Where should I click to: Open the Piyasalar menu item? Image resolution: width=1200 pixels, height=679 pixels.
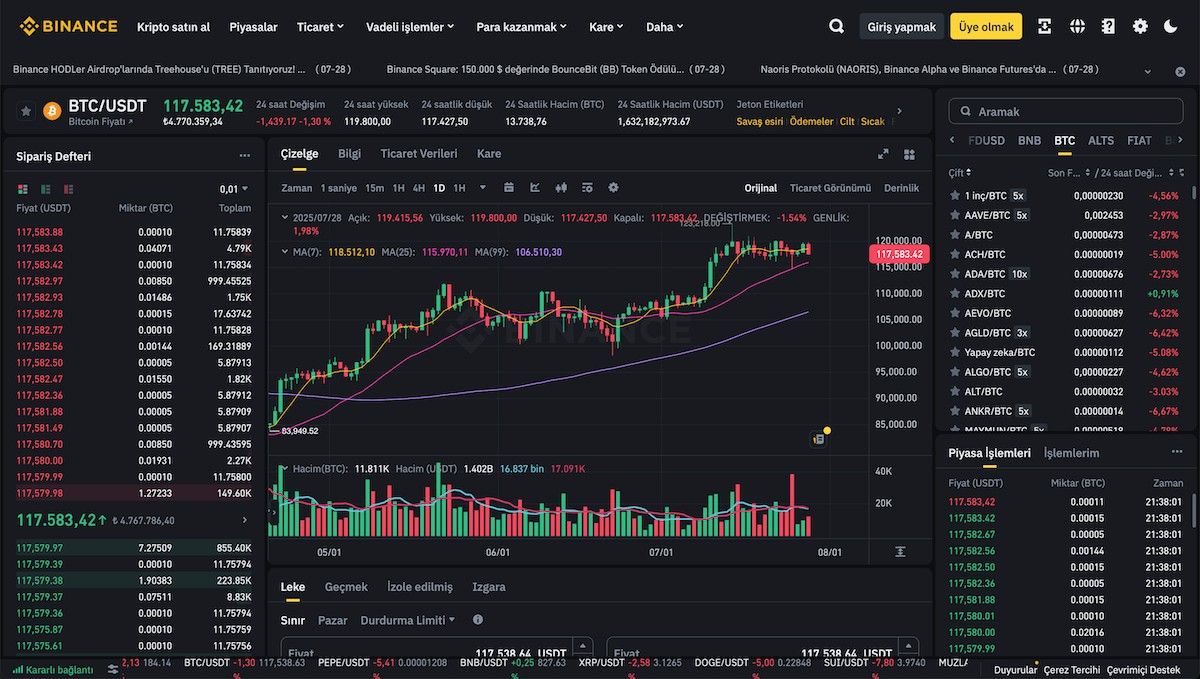point(253,27)
